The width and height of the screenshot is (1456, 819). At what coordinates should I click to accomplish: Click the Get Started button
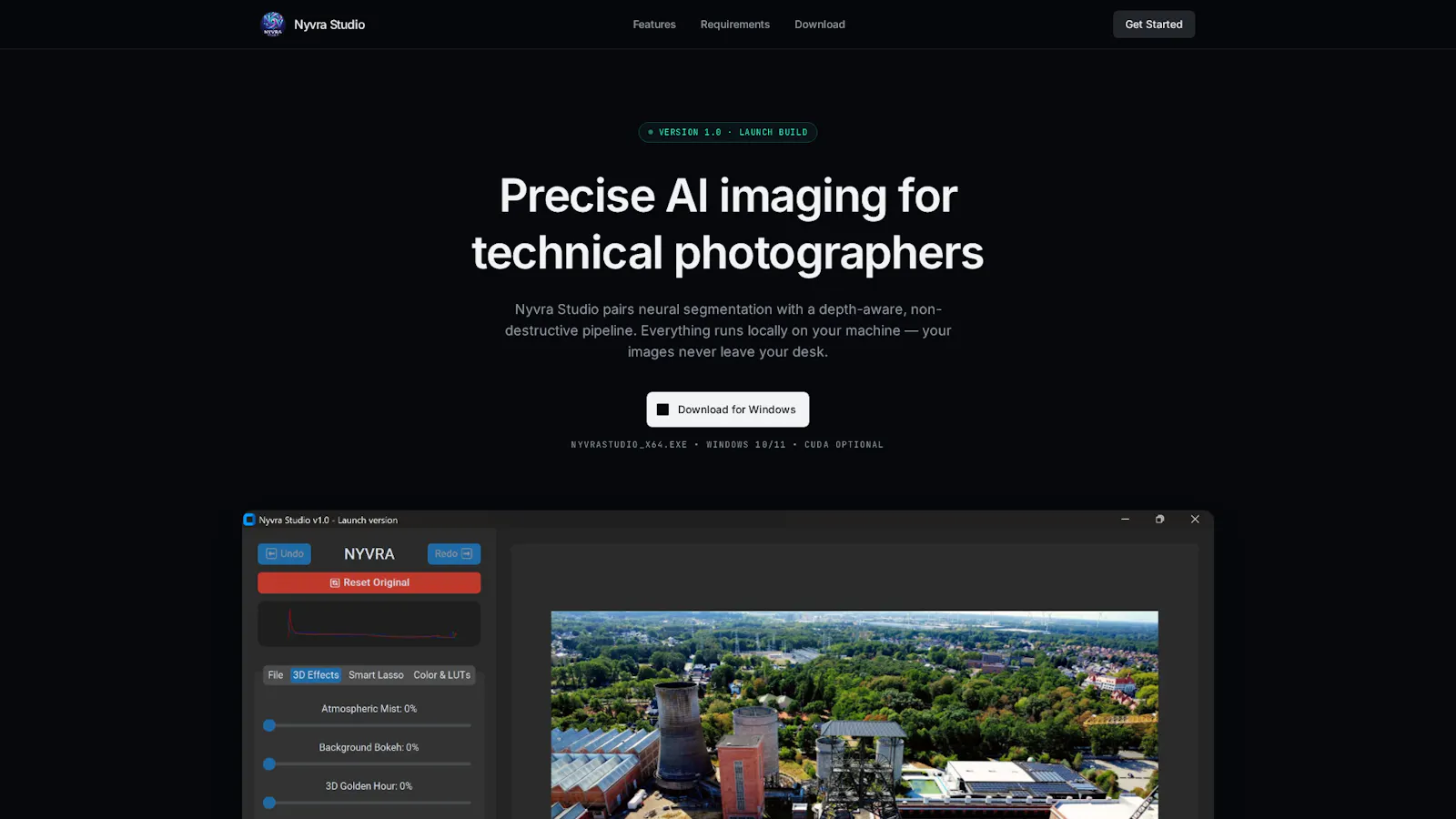coord(1153,25)
